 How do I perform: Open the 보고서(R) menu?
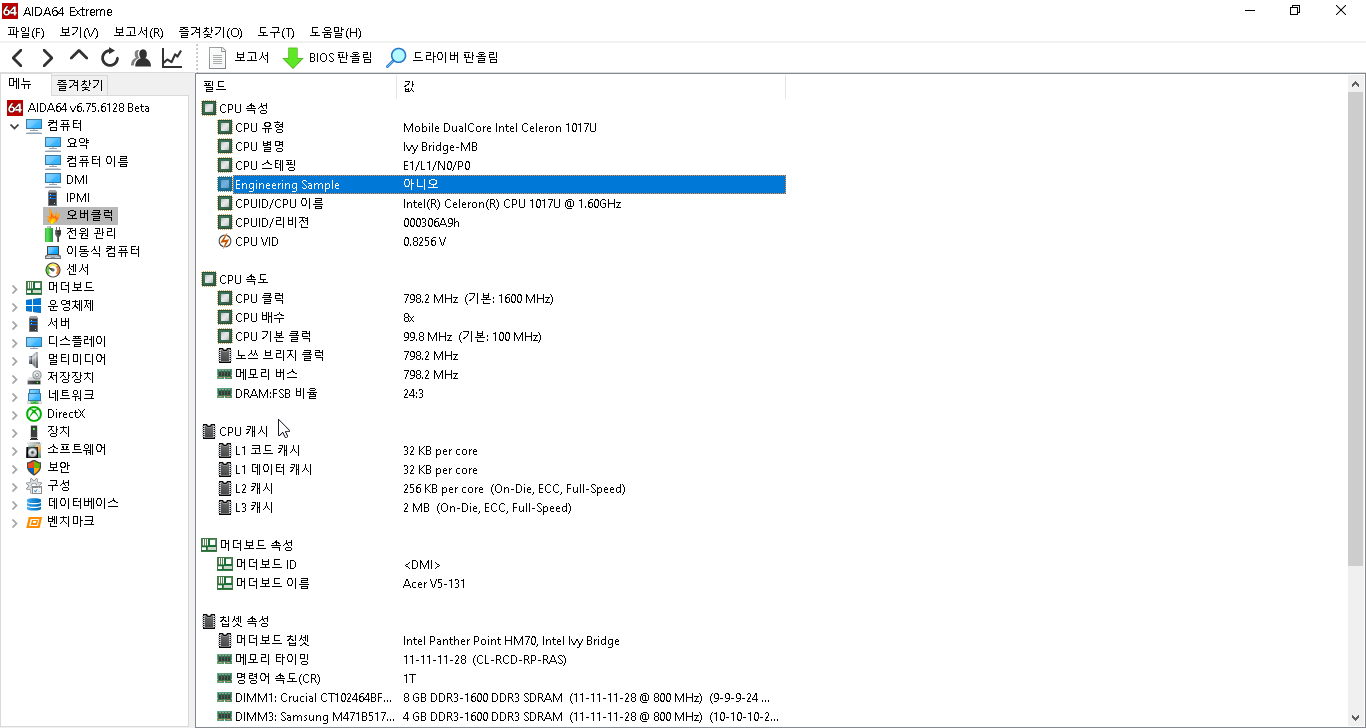[x=138, y=33]
